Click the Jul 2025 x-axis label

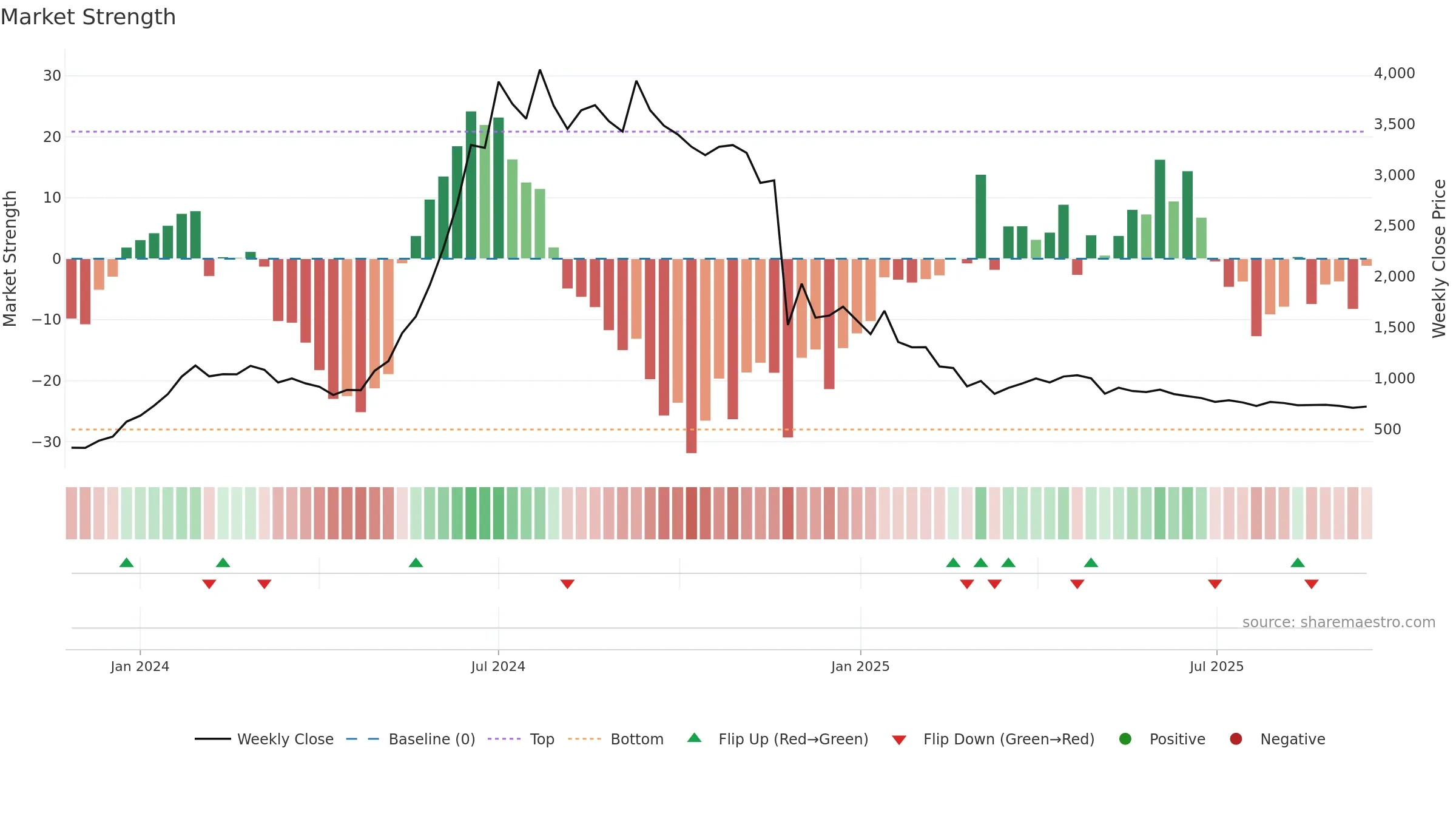click(1216, 667)
